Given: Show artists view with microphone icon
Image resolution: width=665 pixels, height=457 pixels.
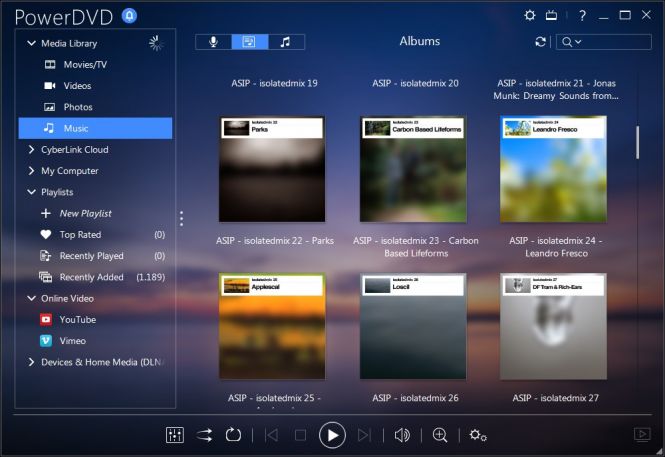Looking at the screenshot, I should [213, 42].
